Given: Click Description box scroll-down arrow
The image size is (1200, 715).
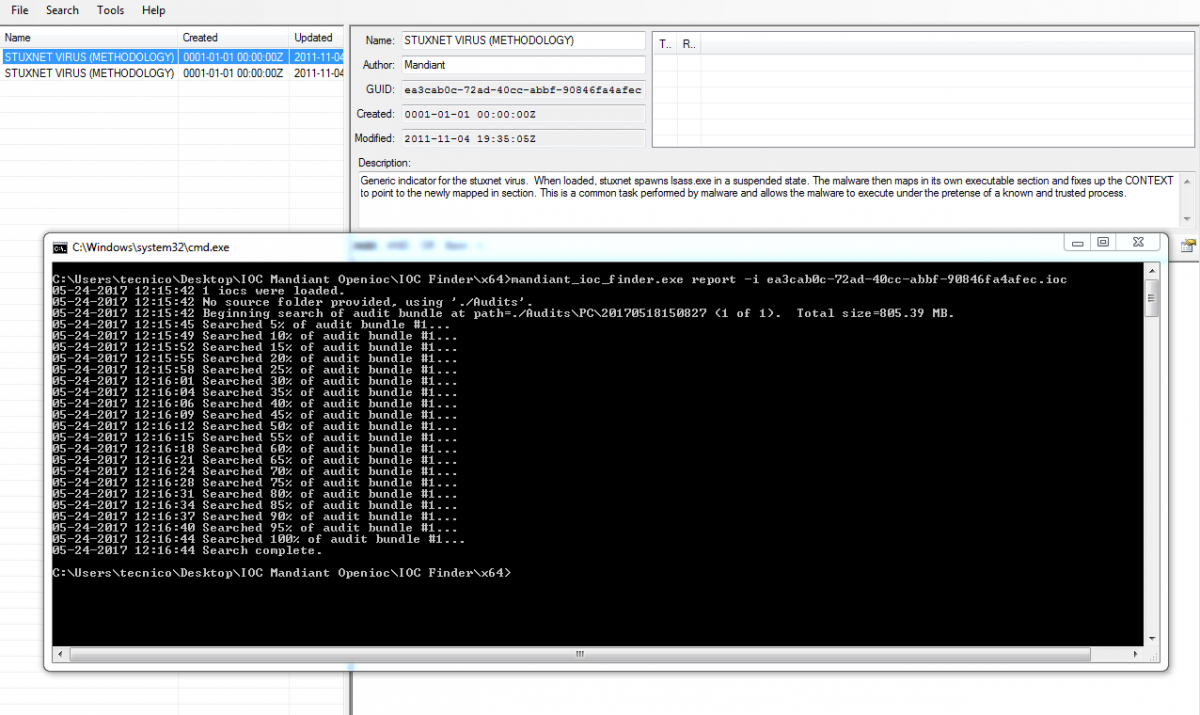Looking at the screenshot, I should pyautogui.click(x=1186, y=218).
